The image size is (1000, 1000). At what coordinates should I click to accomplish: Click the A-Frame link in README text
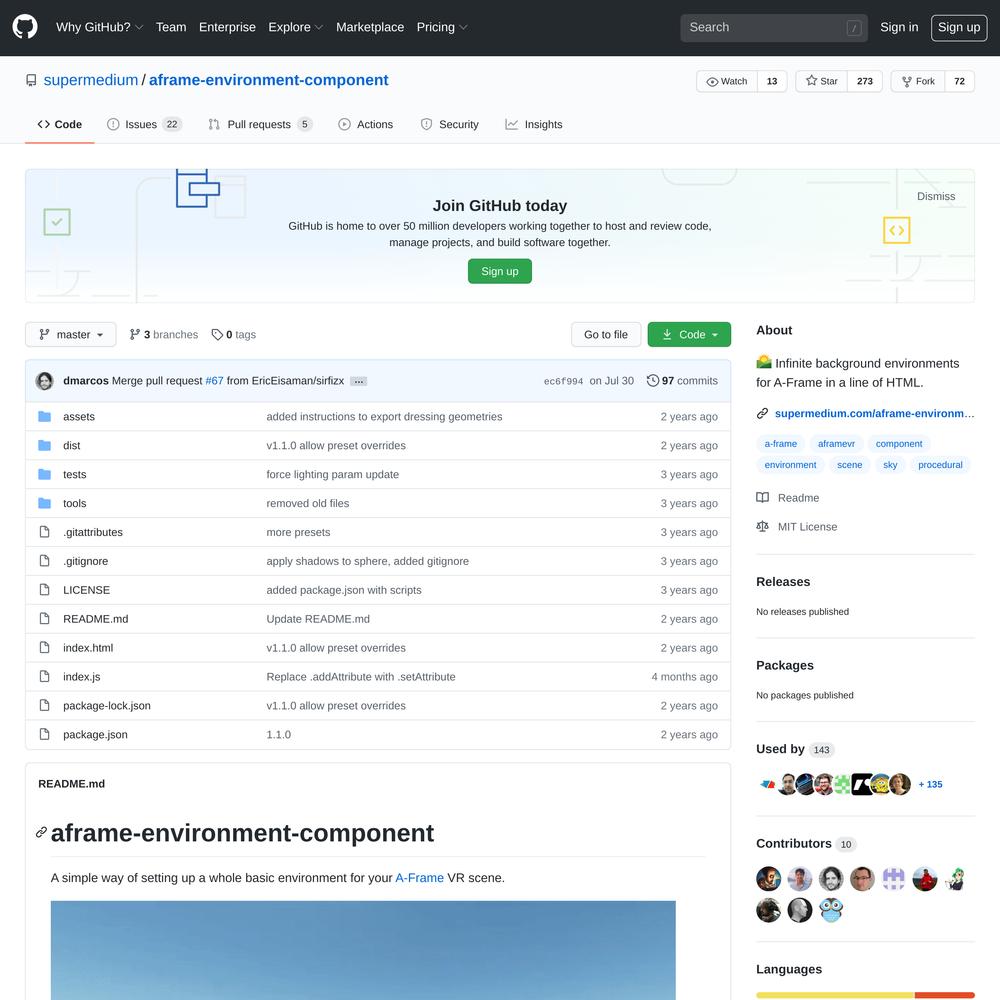pyautogui.click(x=419, y=878)
